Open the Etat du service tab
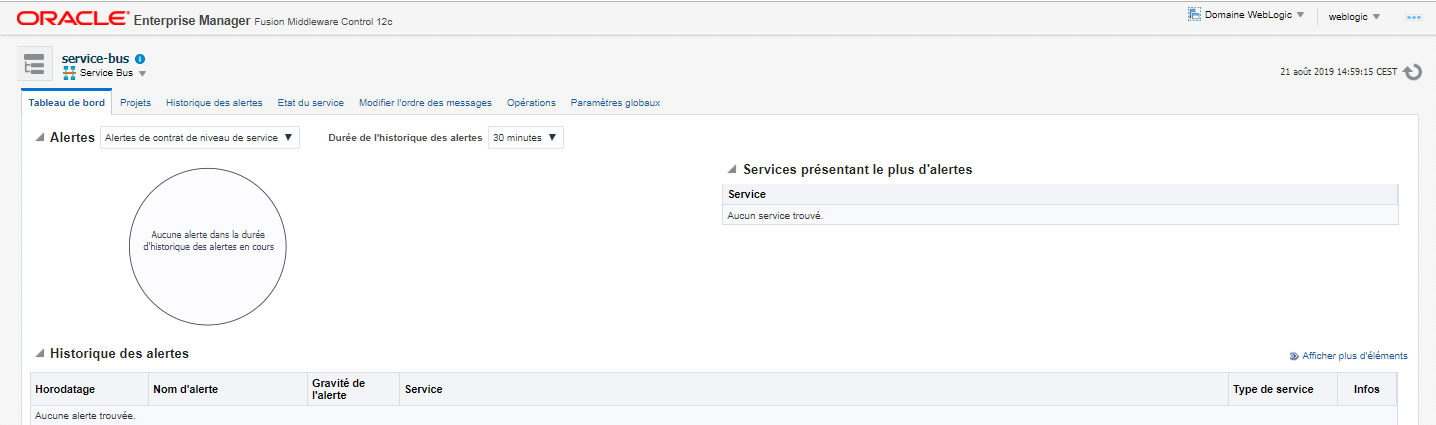 tap(310, 103)
